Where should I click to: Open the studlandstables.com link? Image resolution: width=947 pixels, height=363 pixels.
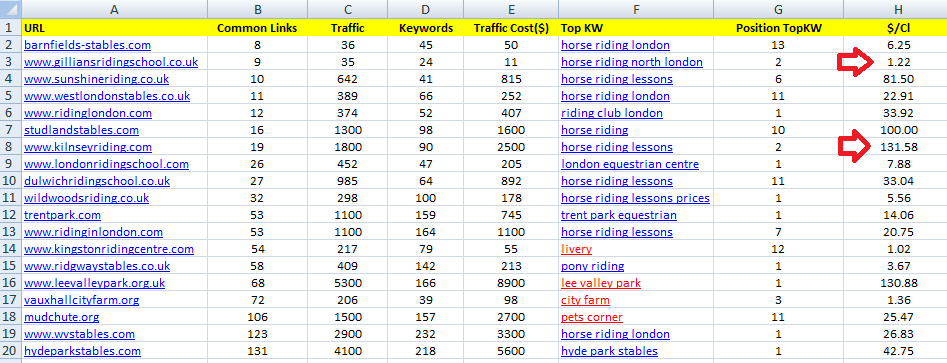82,130
